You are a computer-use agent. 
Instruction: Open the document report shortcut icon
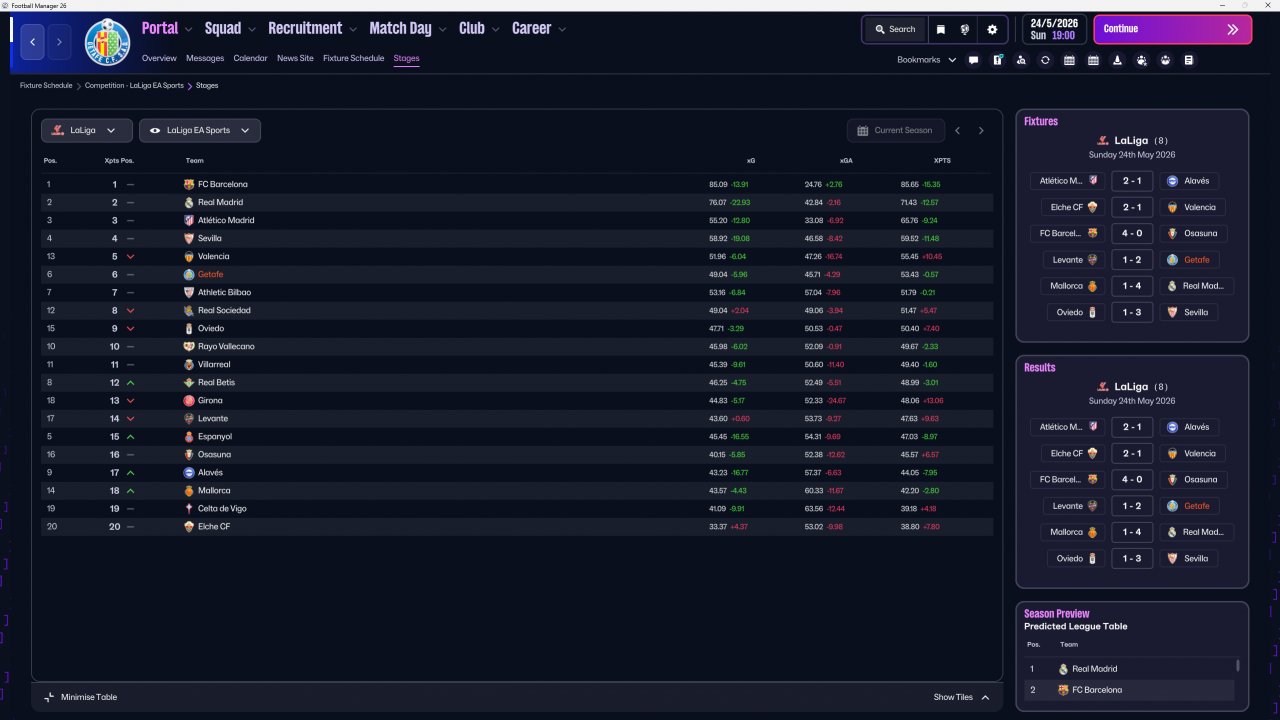point(1189,60)
